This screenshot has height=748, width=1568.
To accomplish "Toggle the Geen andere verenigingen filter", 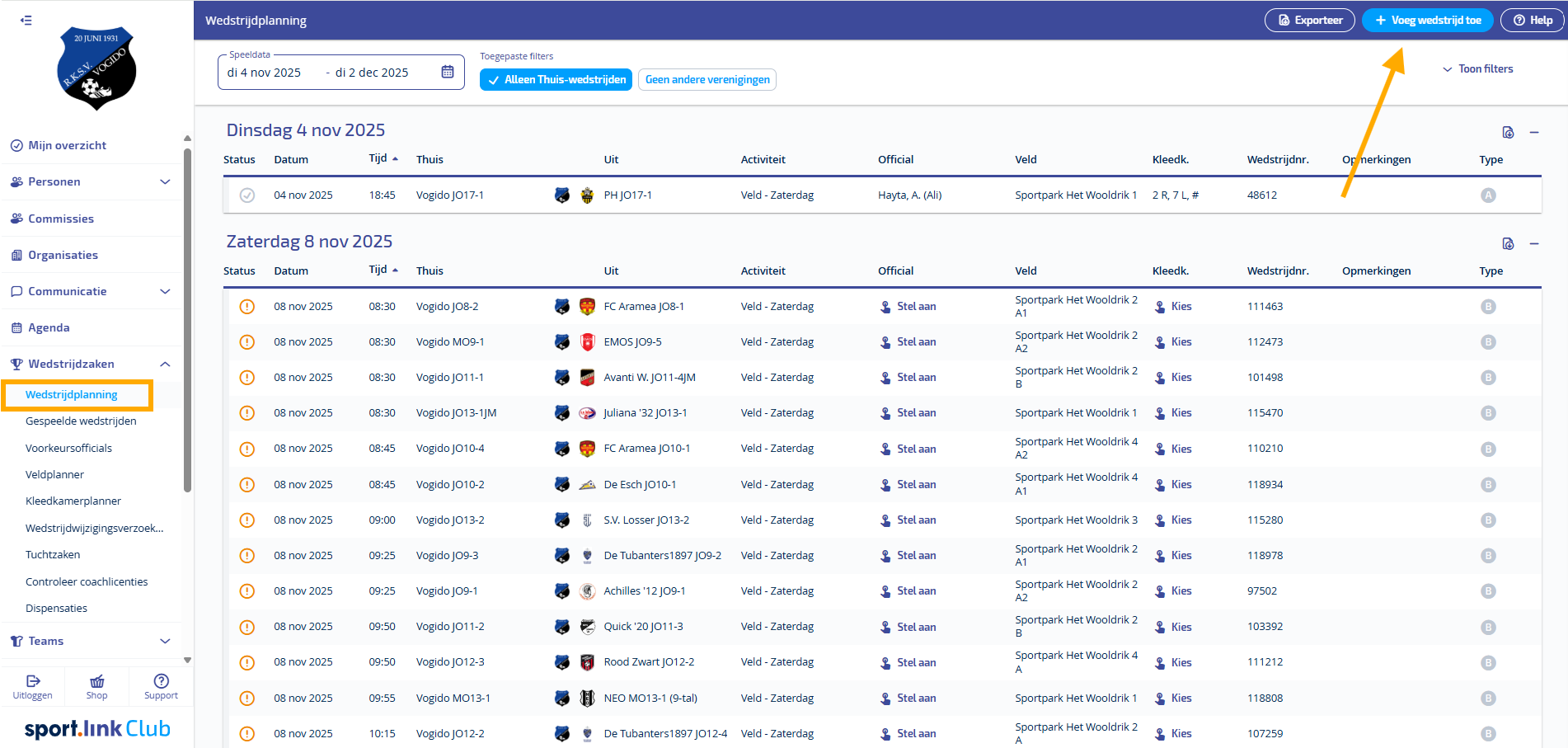I will 707,80.
